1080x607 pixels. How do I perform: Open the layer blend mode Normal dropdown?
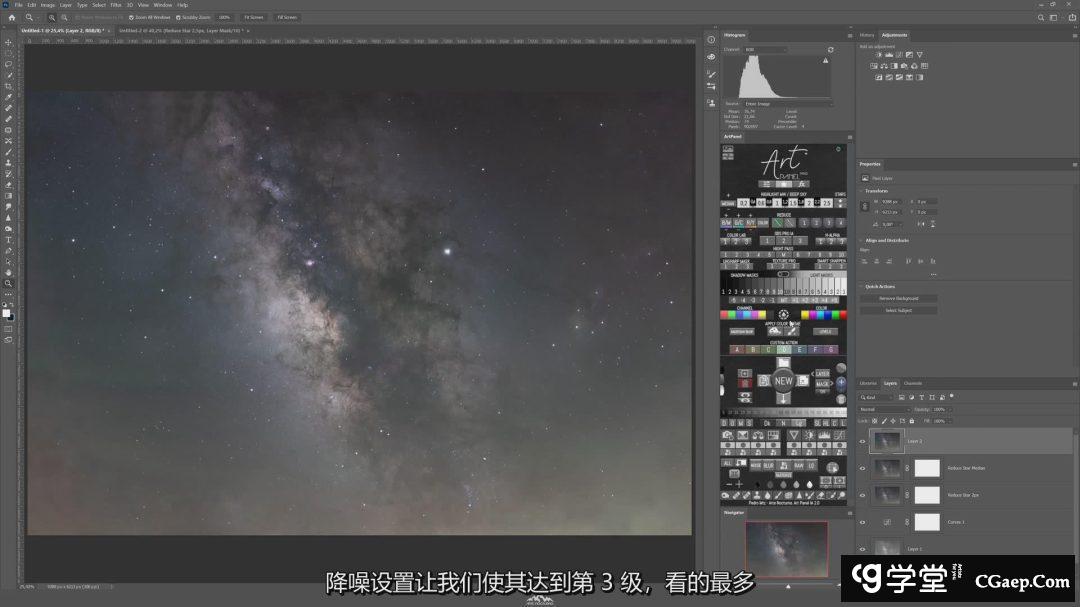[885, 409]
